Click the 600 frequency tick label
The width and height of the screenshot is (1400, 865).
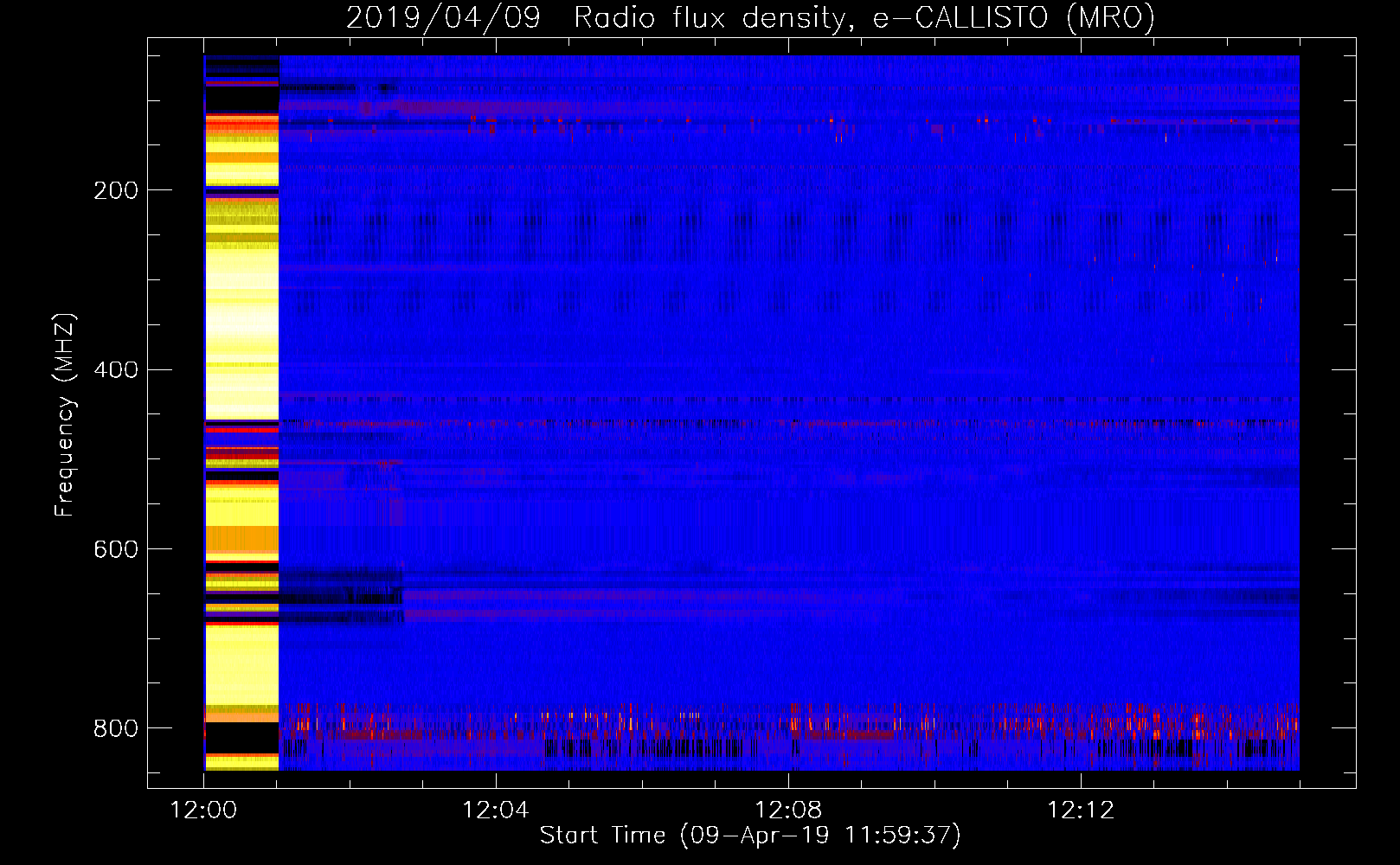(115, 550)
